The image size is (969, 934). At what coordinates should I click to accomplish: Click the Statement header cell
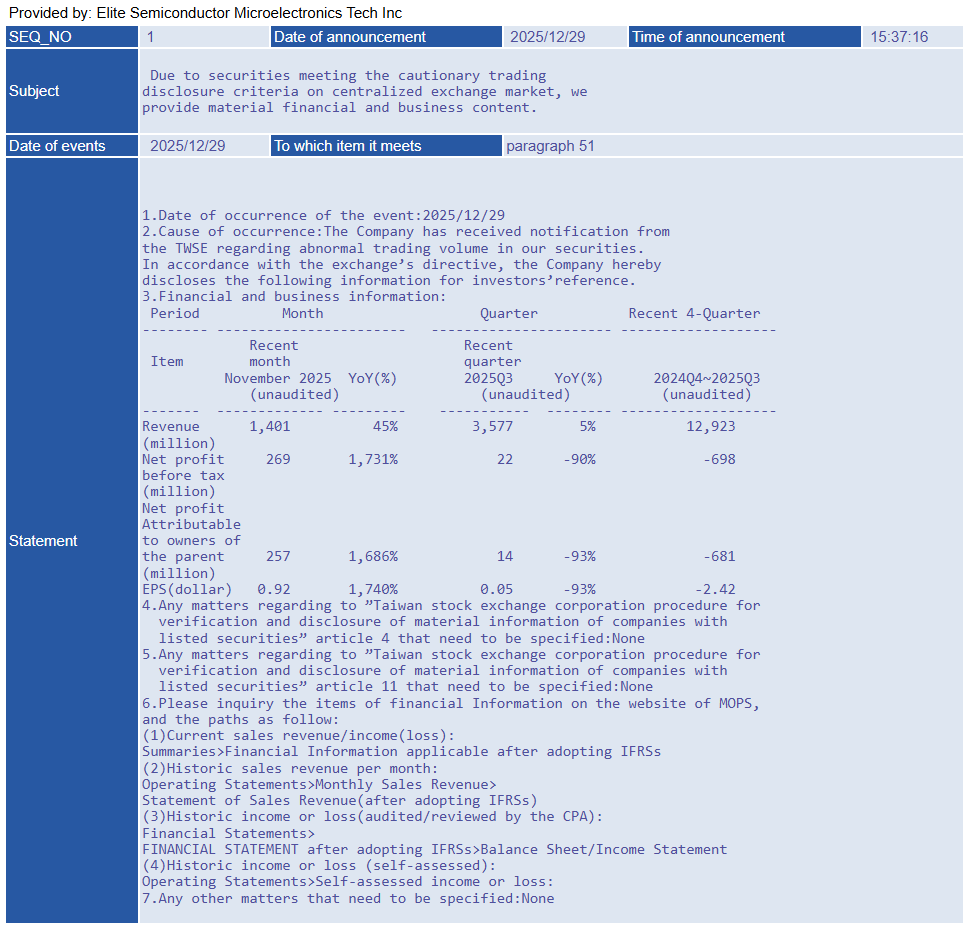click(72, 540)
